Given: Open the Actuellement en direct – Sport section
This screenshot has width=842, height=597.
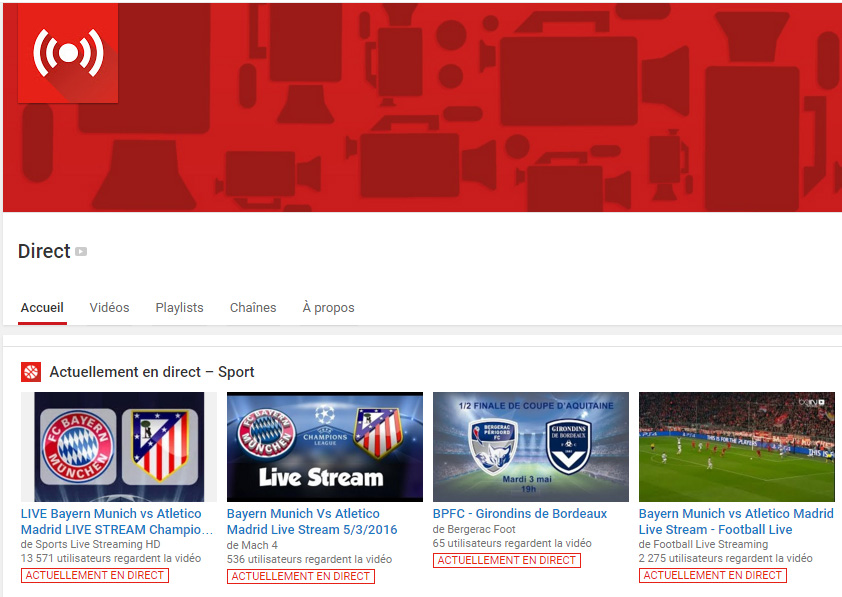Looking at the screenshot, I should point(152,372).
